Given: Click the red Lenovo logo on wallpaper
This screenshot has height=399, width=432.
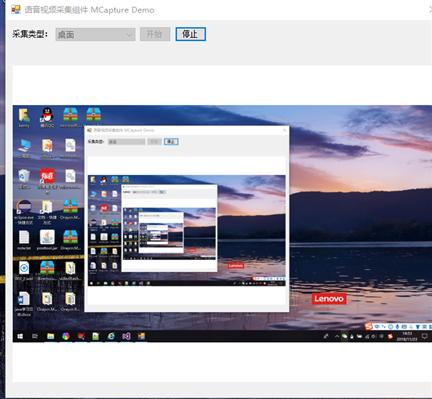Looking at the screenshot, I should point(329,299).
